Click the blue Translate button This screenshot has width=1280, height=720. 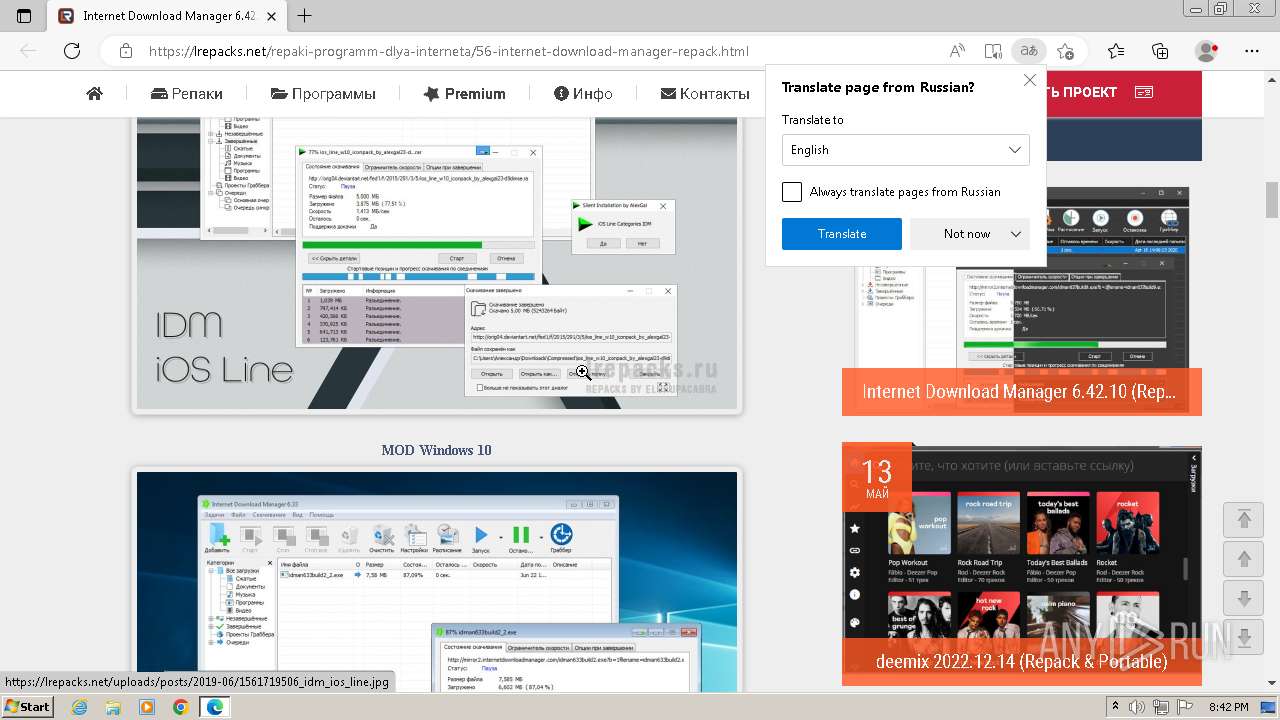pyautogui.click(x=842, y=234)
